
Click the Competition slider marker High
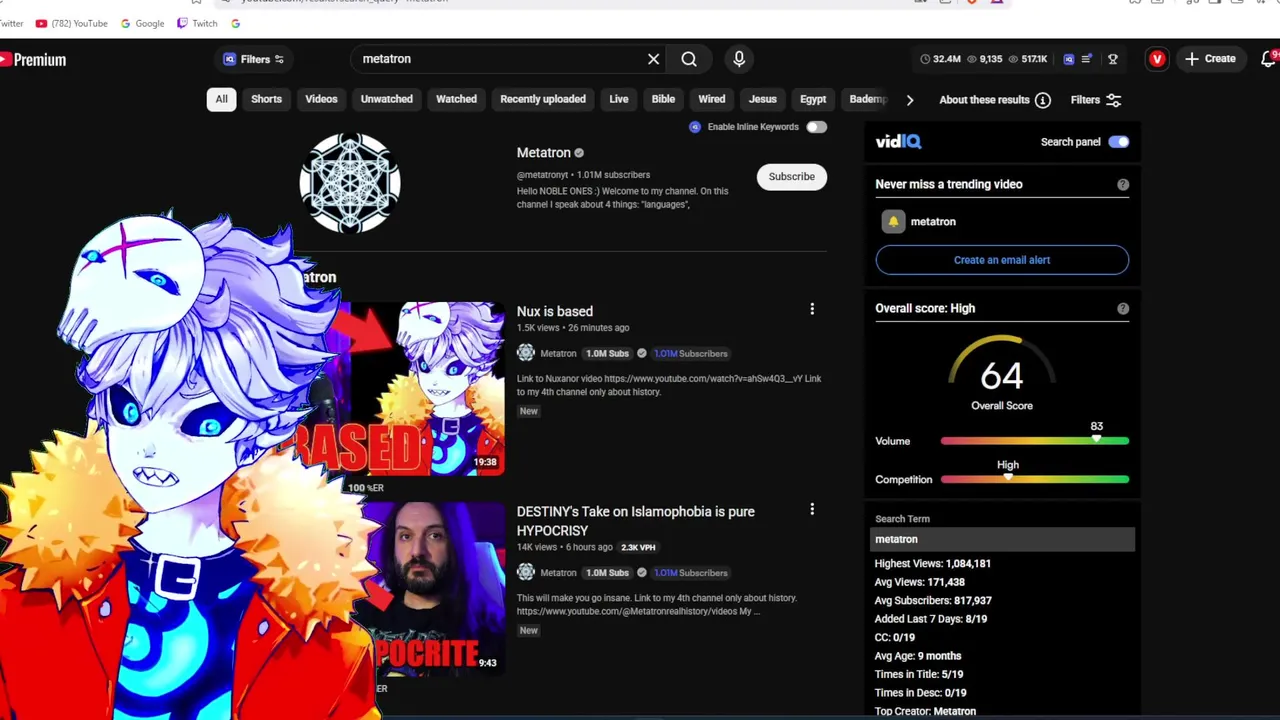click(x=1008, y=478)
